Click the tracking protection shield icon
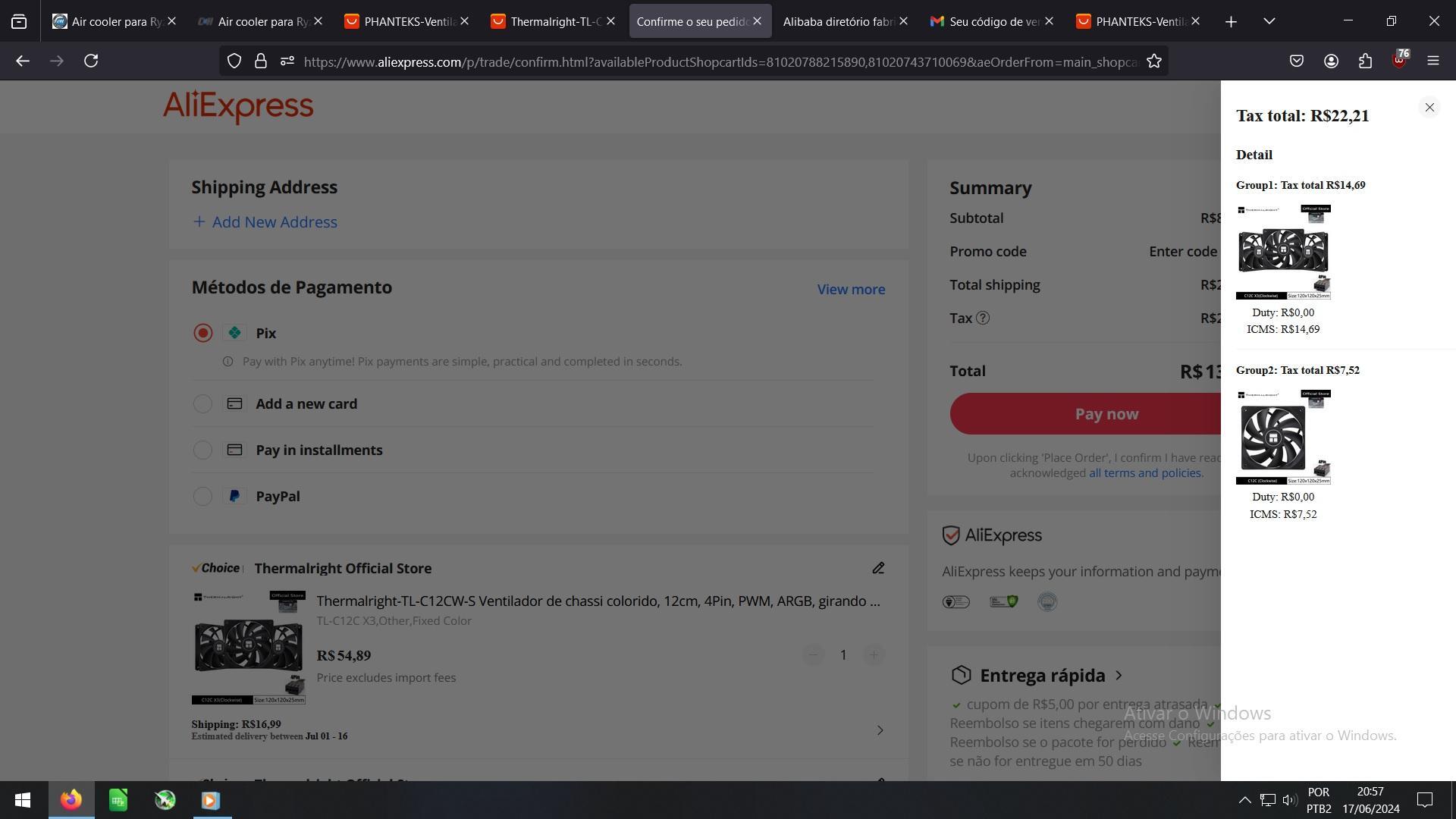This screenshot has width=1456, height=819. [x=234, y=61]
